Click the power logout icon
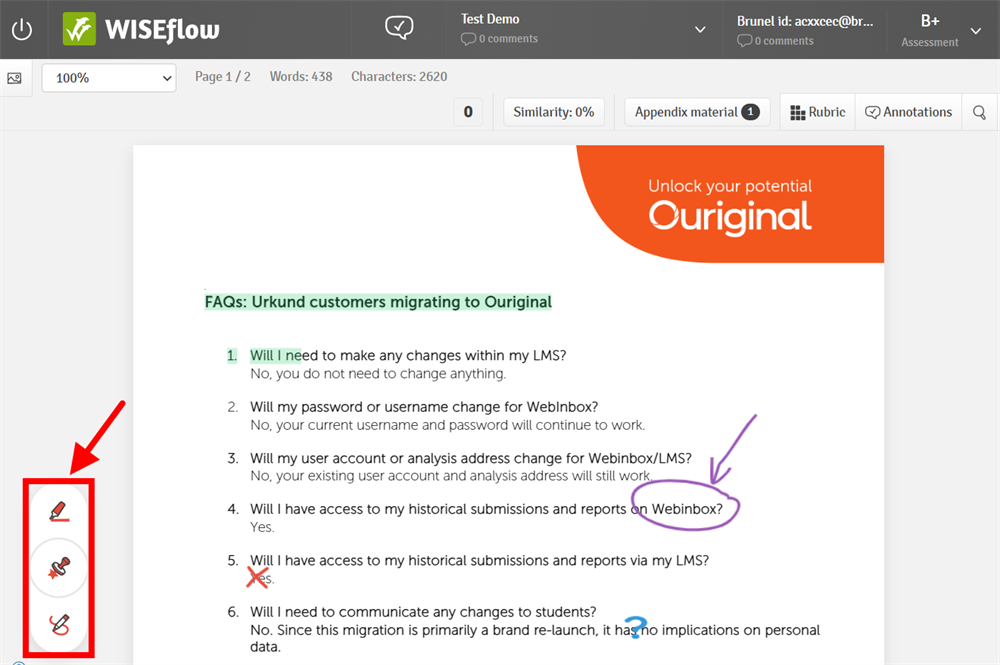This screenshot has width=1000, height=665. (x=22, y=29)
